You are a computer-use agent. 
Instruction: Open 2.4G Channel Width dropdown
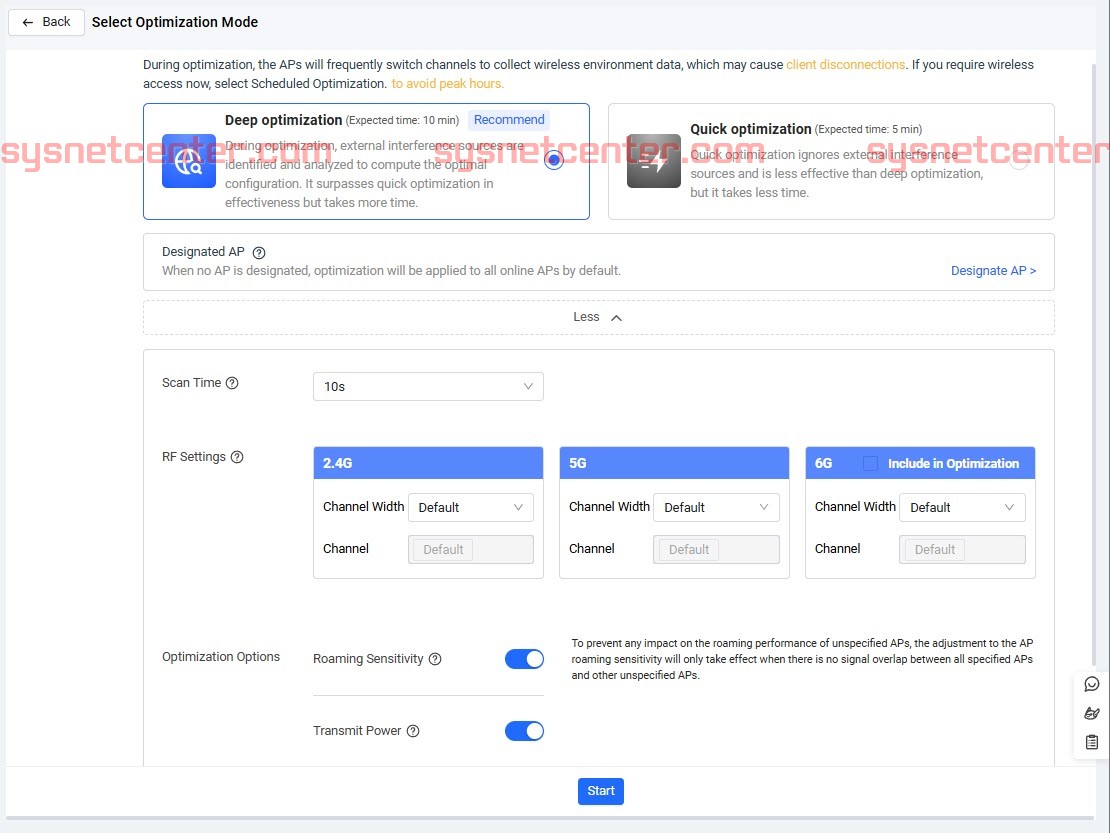(x=471, y=507)
